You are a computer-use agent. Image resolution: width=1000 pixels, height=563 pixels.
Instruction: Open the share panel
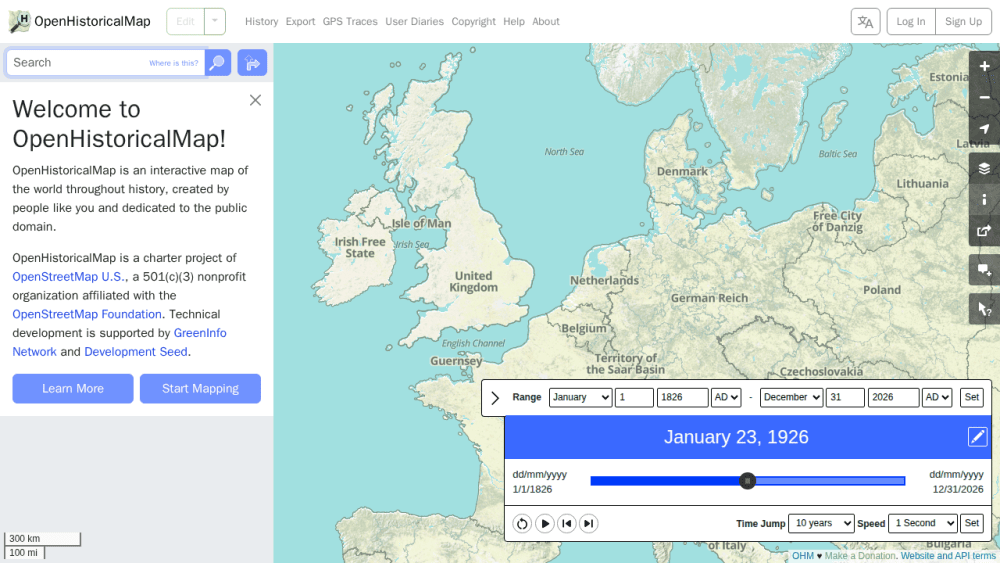coord(984,231)
